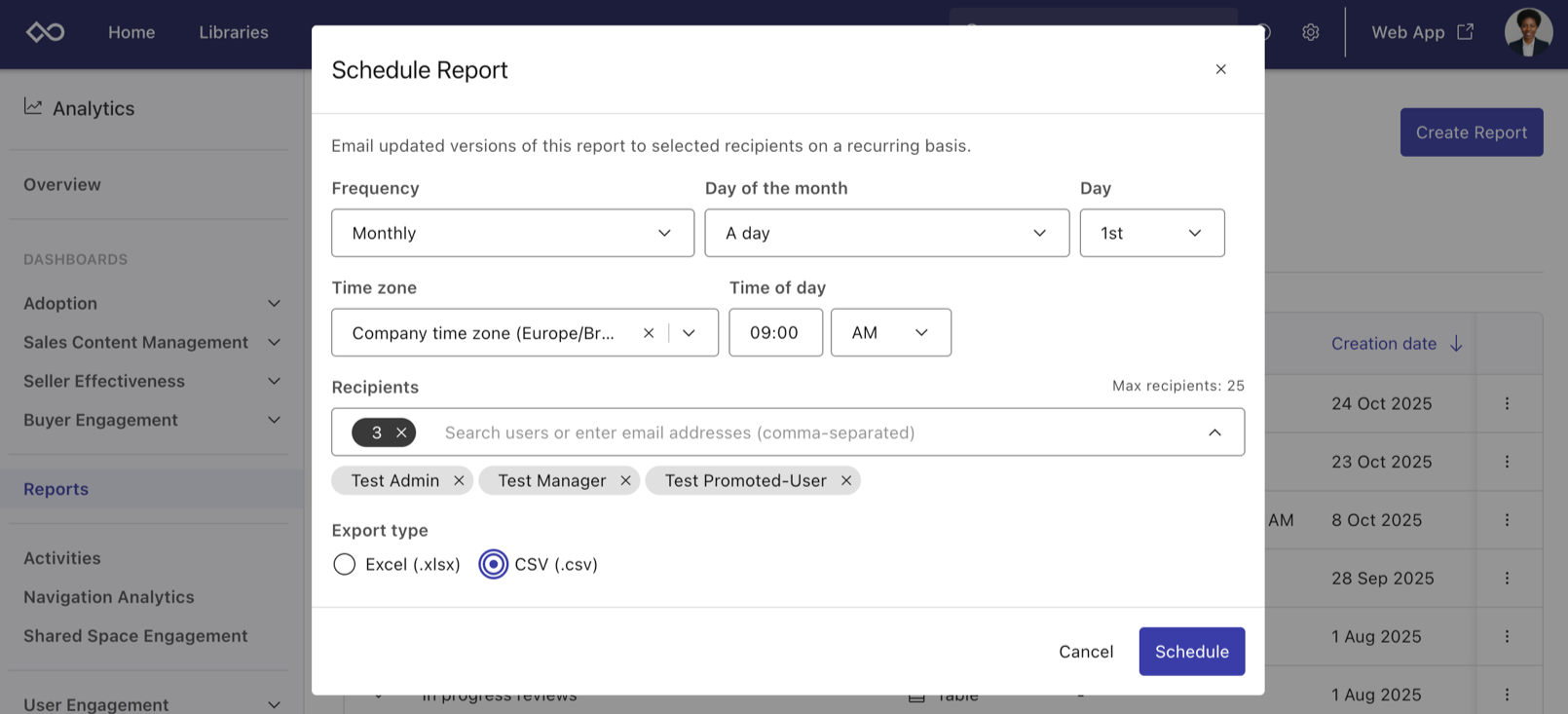Open Web App external link
The width and height of the screenshot is (1568, 714).
[1422, 32]
